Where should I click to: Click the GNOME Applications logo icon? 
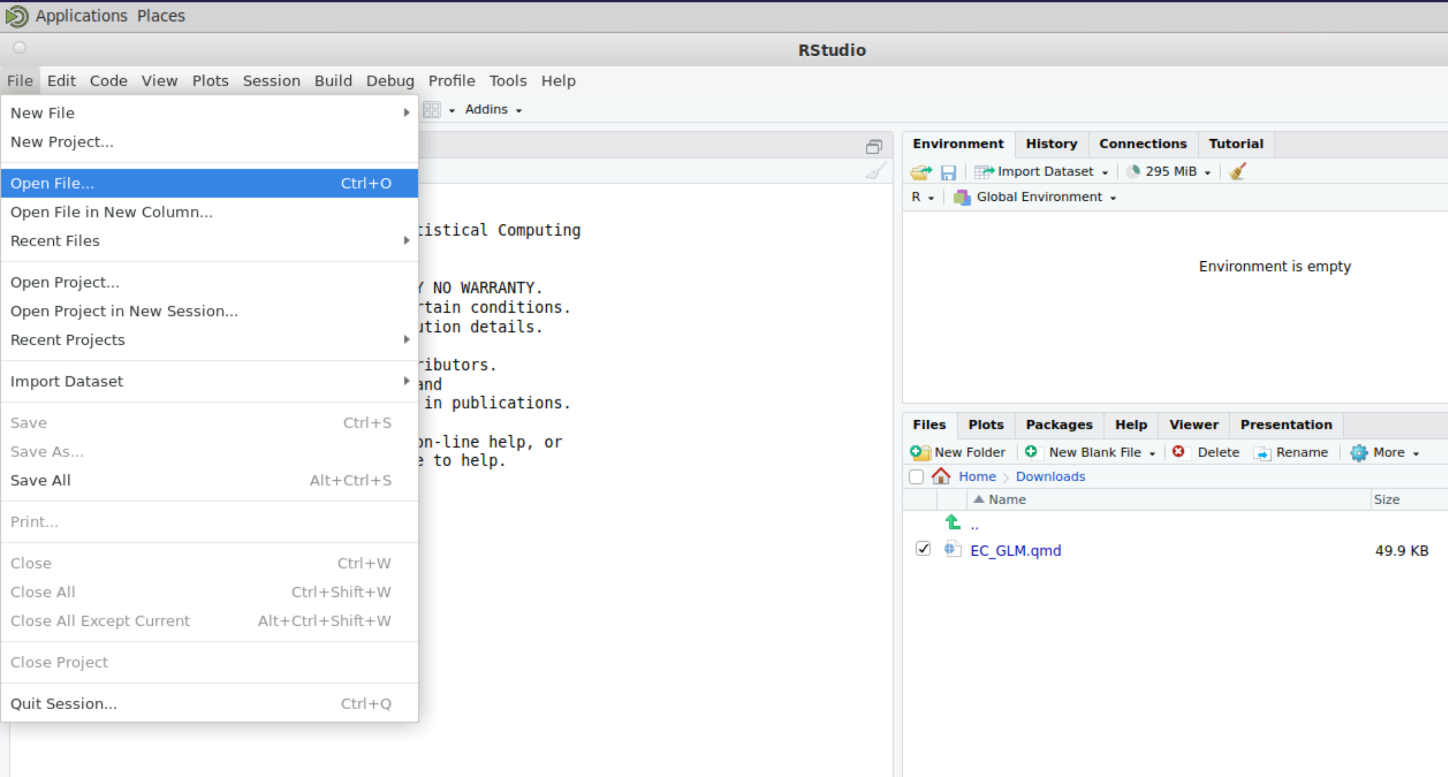[x=17, y=16]
